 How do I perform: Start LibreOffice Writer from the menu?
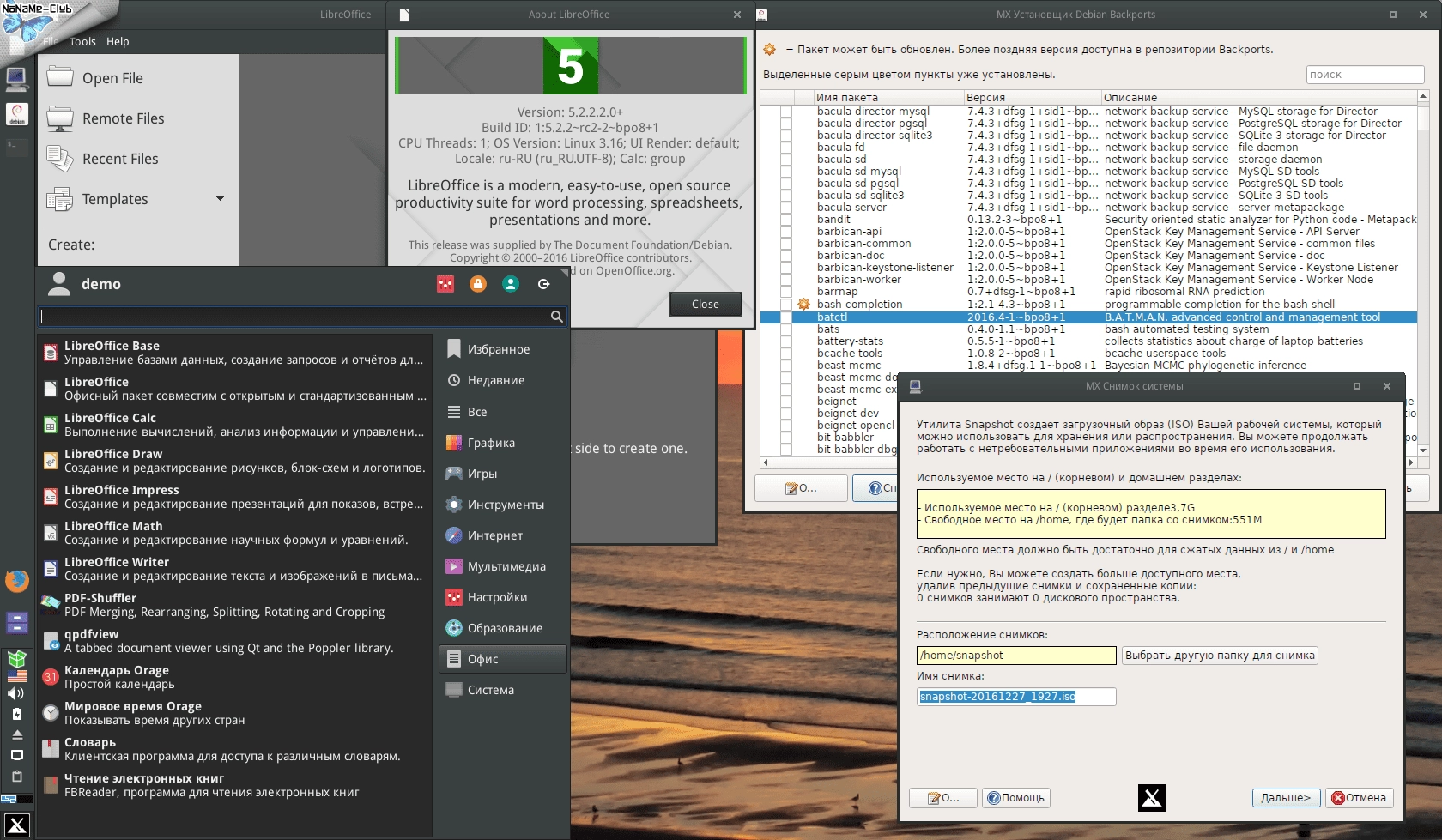click(233, 569)
